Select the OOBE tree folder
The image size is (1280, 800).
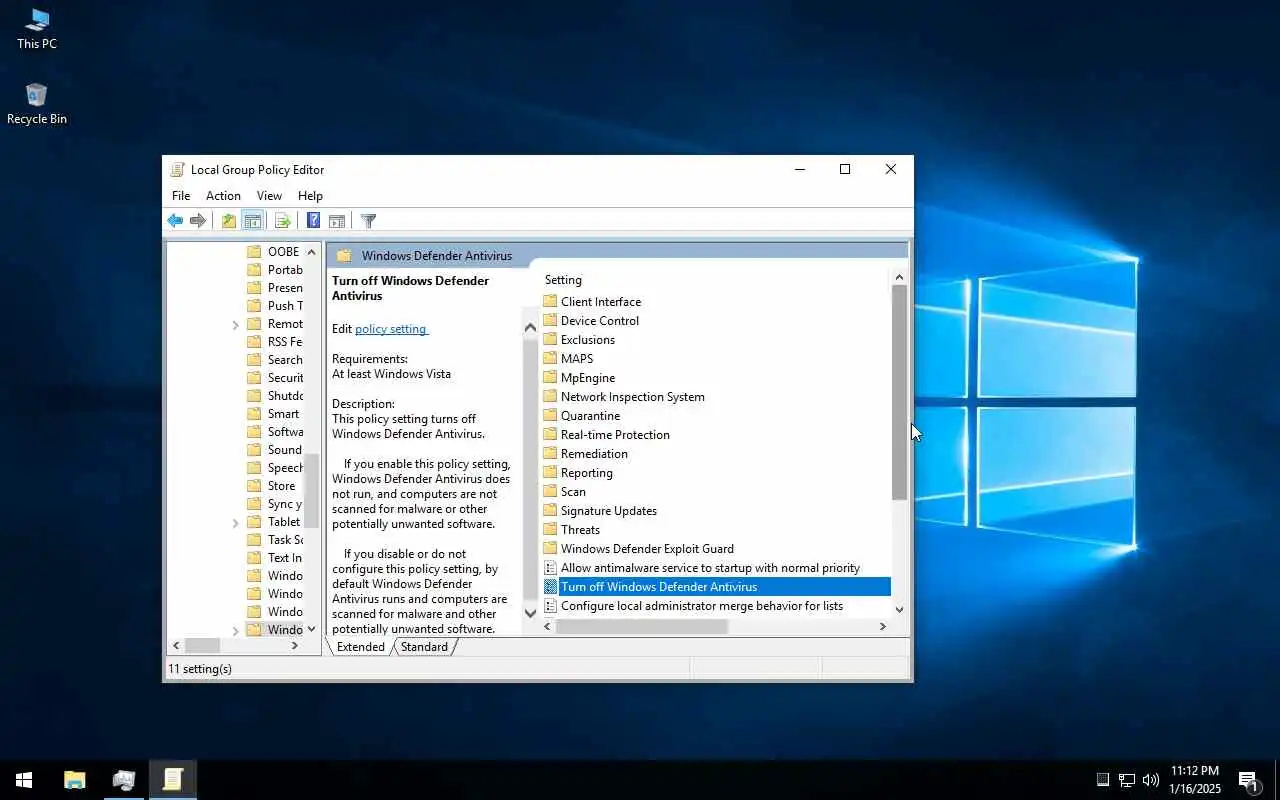[273, 252]
